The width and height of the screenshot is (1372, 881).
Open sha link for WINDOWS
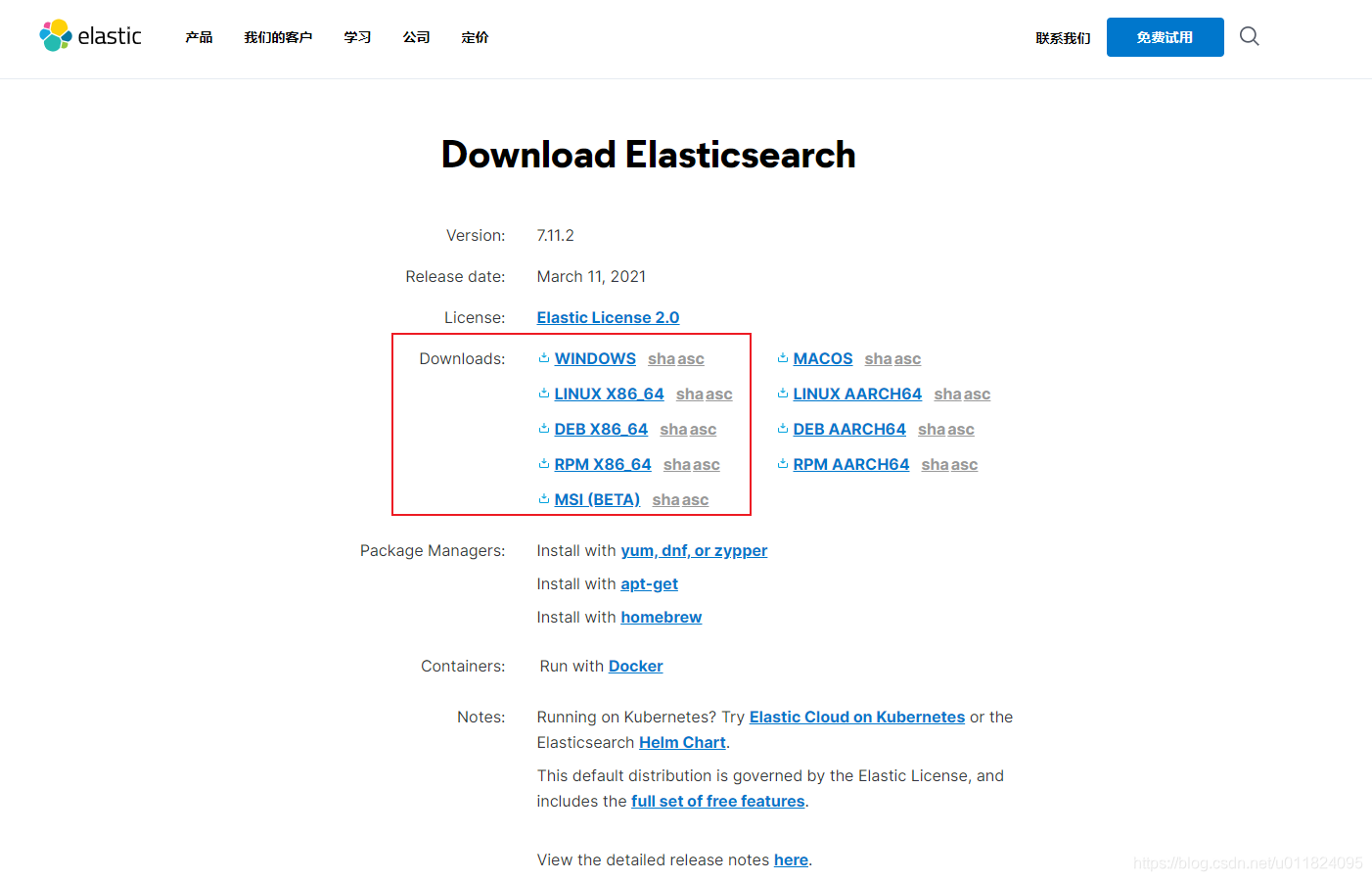click(x=661, y=359)
